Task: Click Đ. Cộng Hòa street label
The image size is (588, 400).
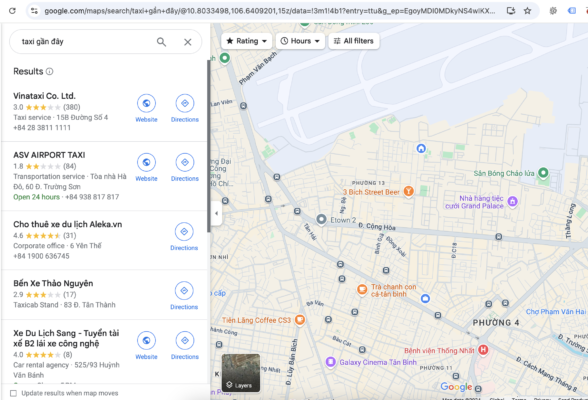Action: pos(376,226)
